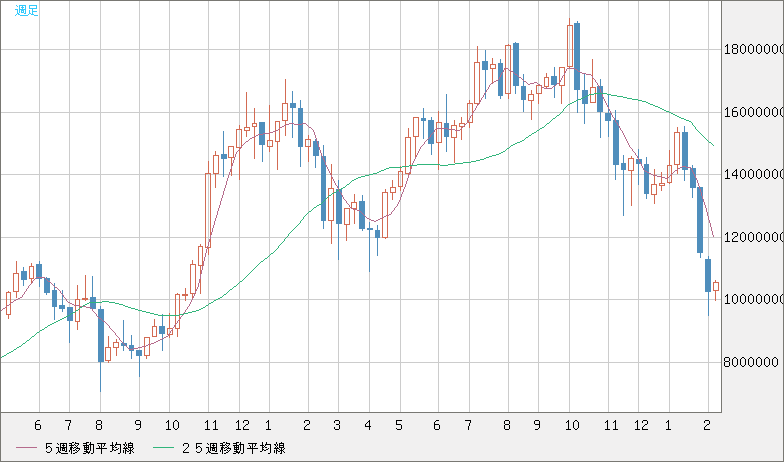
Task: Click the purple line sample beside 5週移動平均線
Action: click(26, 448)
